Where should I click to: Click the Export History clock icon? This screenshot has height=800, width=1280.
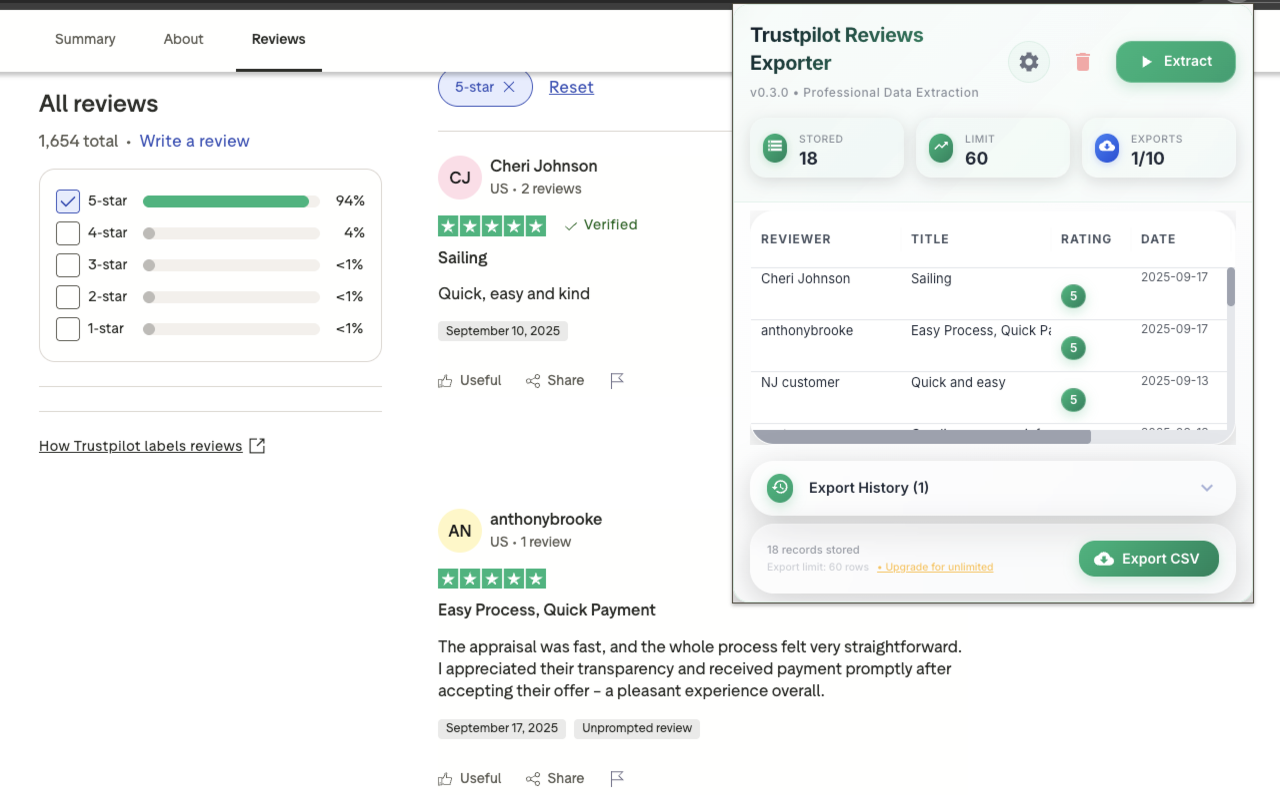coord(780,488)
